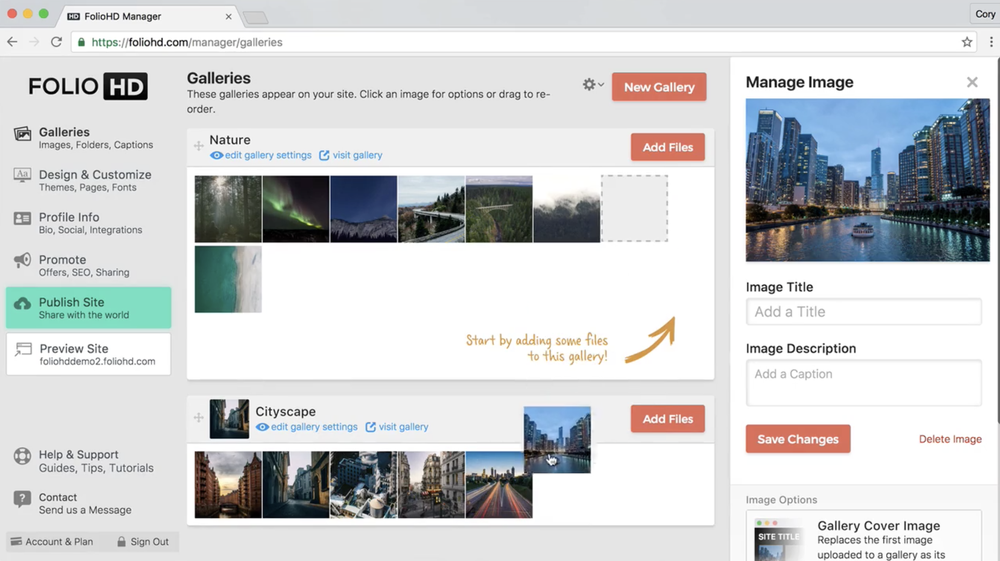
Task: Click browser reload icon
Action: coord(56,42)
